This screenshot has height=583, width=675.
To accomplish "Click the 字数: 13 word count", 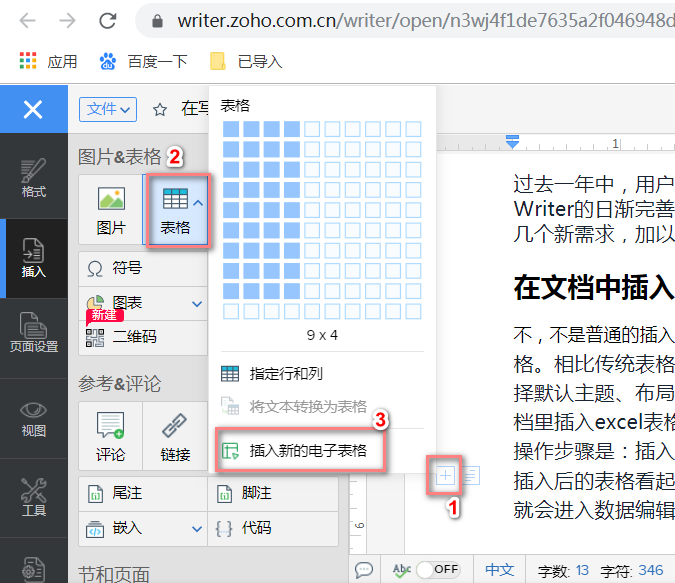I will coord(563,571).
